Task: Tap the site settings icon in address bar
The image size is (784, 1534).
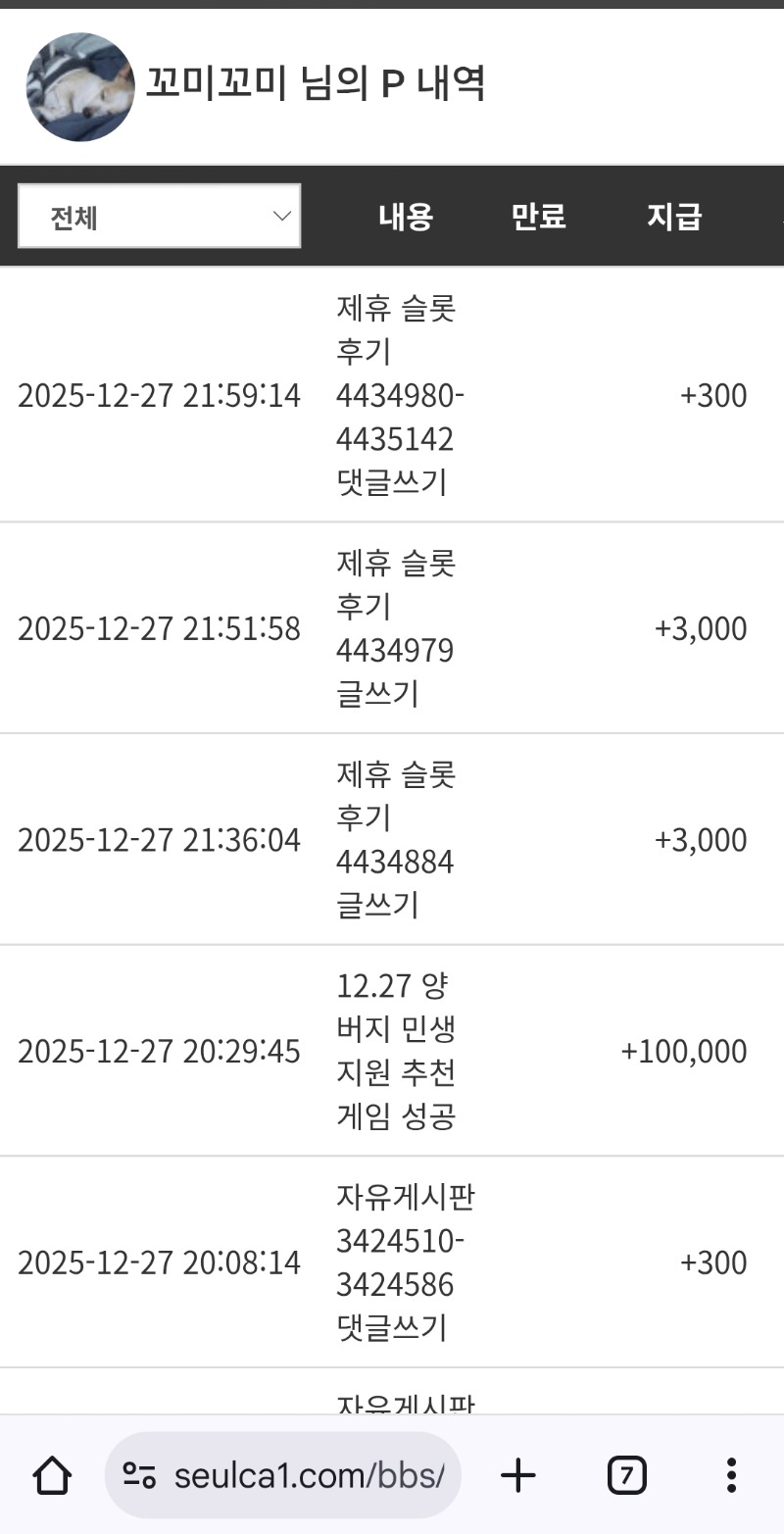Action: point(140,1475)
